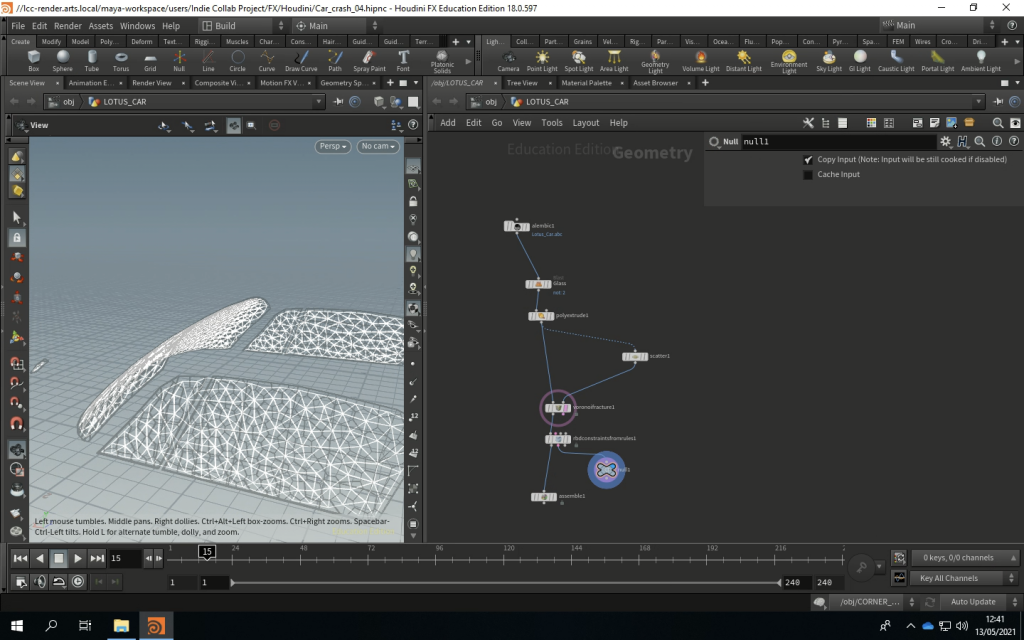Open the Key All Channels dropdown
This screenshot has height=640, width=1024.
(x=962, y=578)
